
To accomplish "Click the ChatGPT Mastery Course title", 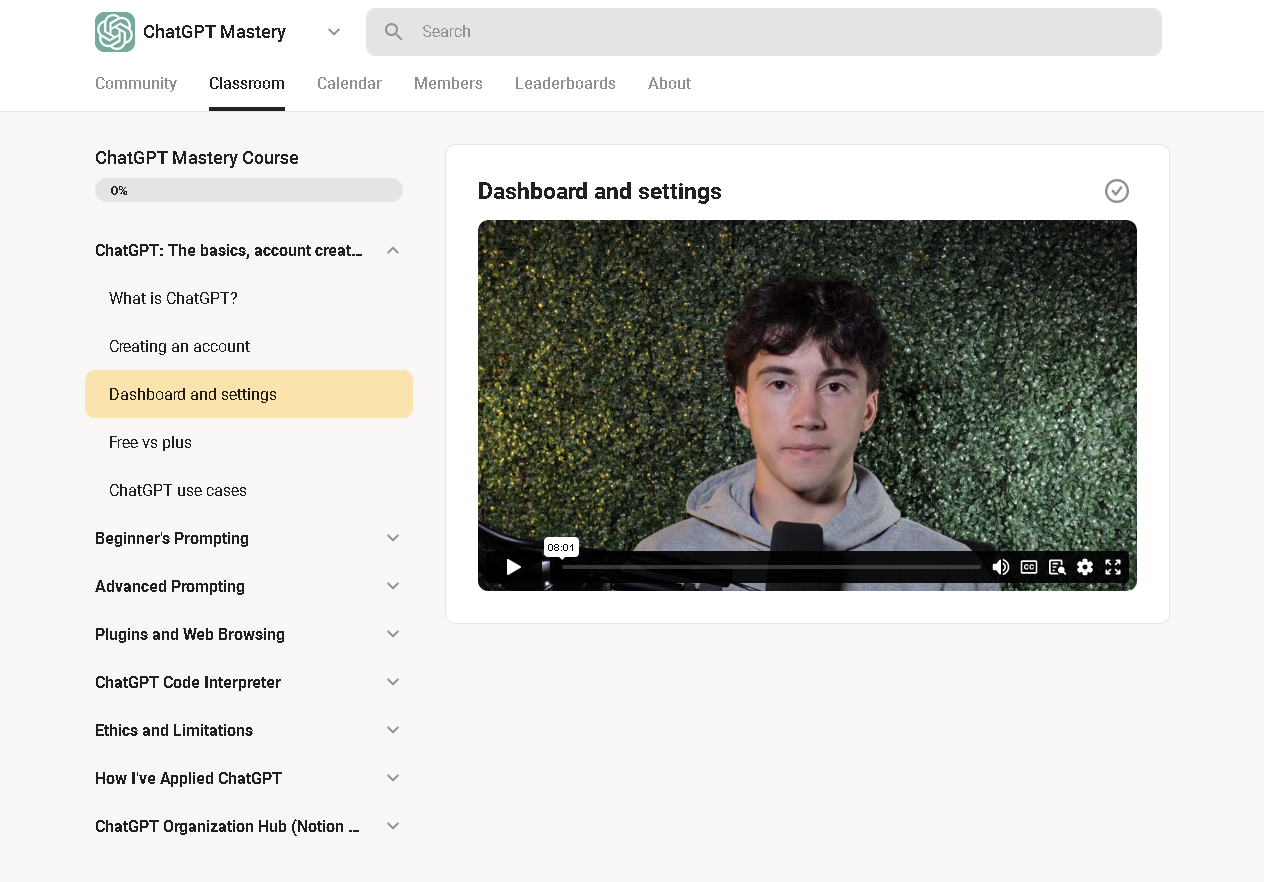I will pyautogui.click(x=197, y=158).
